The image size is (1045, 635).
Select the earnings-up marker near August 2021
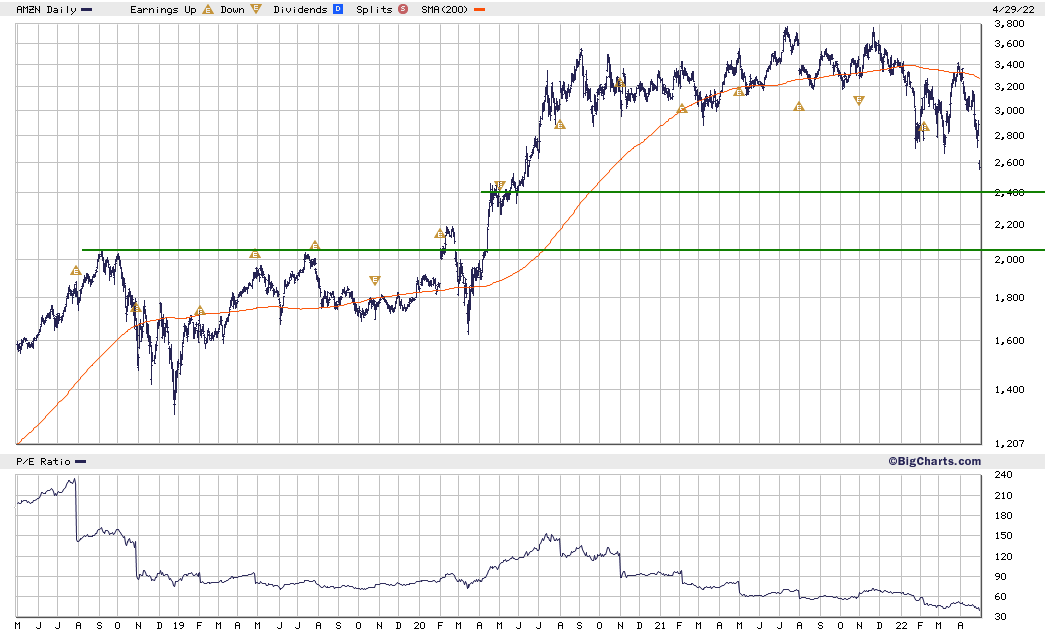799,106
